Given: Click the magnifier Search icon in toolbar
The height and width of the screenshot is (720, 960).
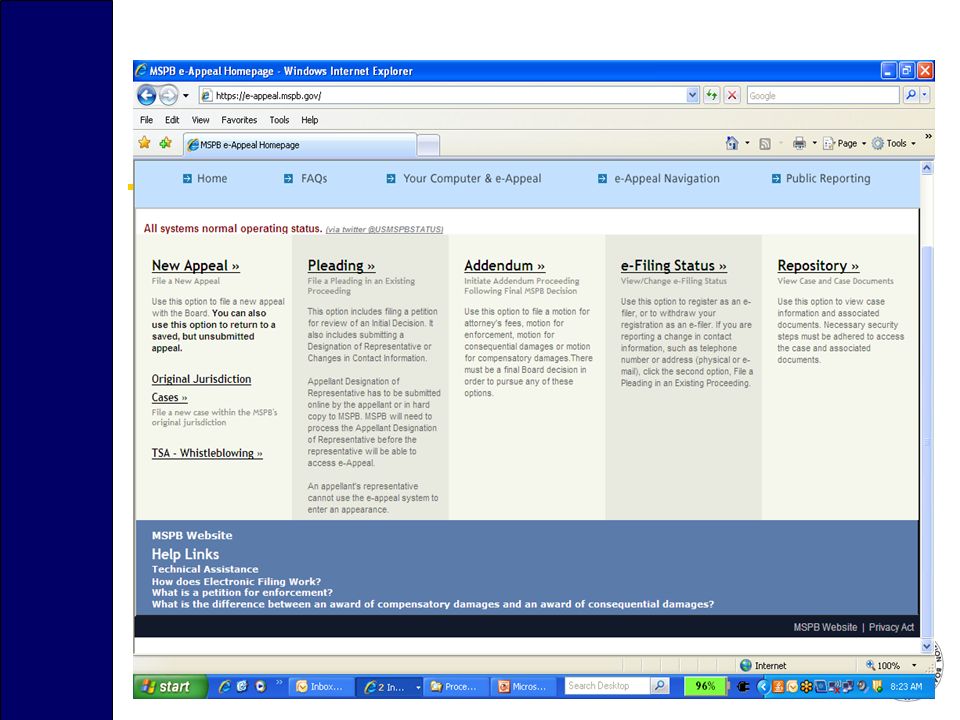Looking at the screenshot, I should [911, 95].
